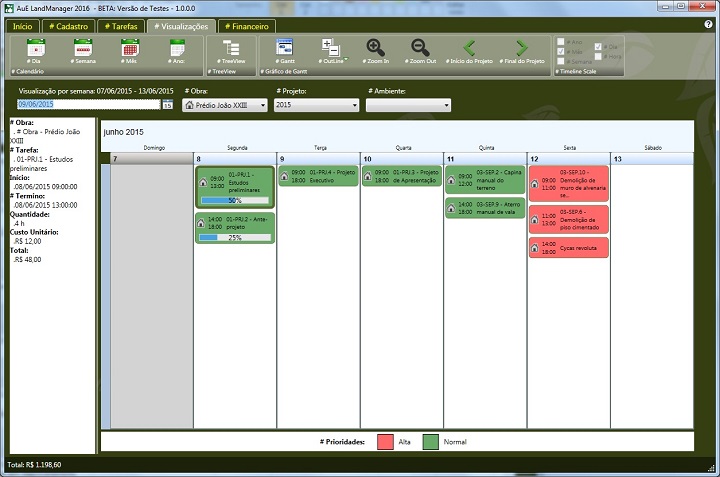Jump to Início do Projeto
This screenshot has width=720, height=477.
point(469,49)
